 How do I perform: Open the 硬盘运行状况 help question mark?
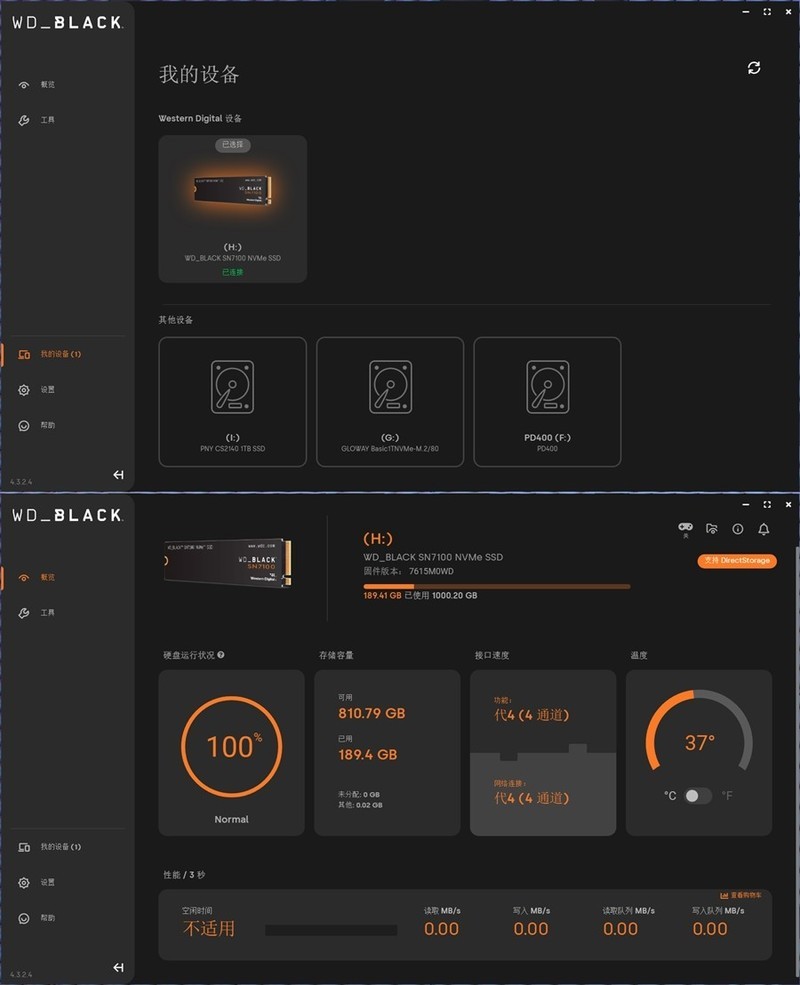(221, 655)
